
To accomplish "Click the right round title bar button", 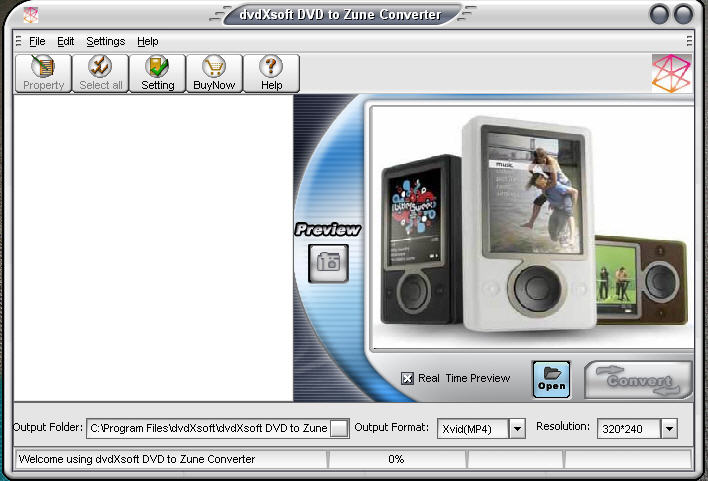I will pos(683,15).
